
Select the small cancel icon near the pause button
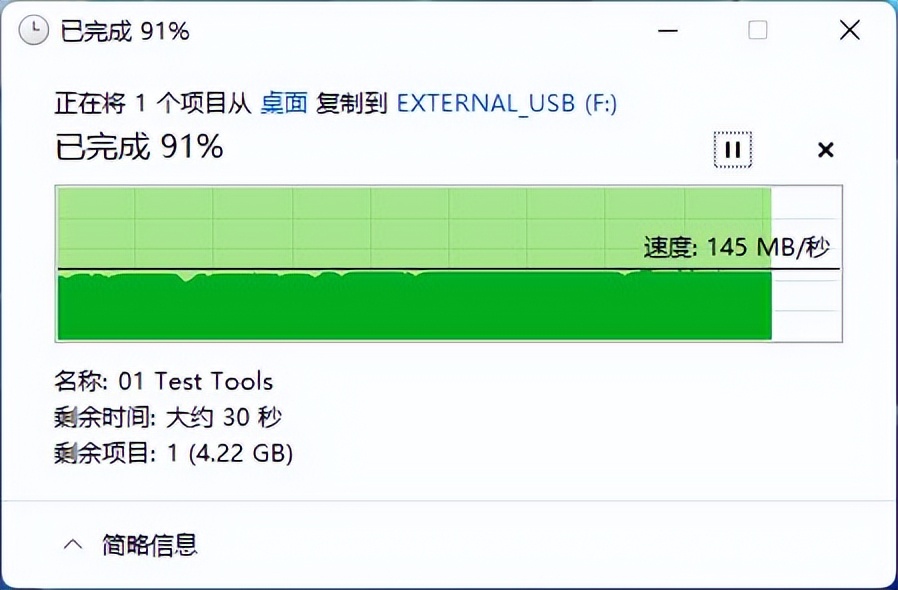tap(825, 149)
